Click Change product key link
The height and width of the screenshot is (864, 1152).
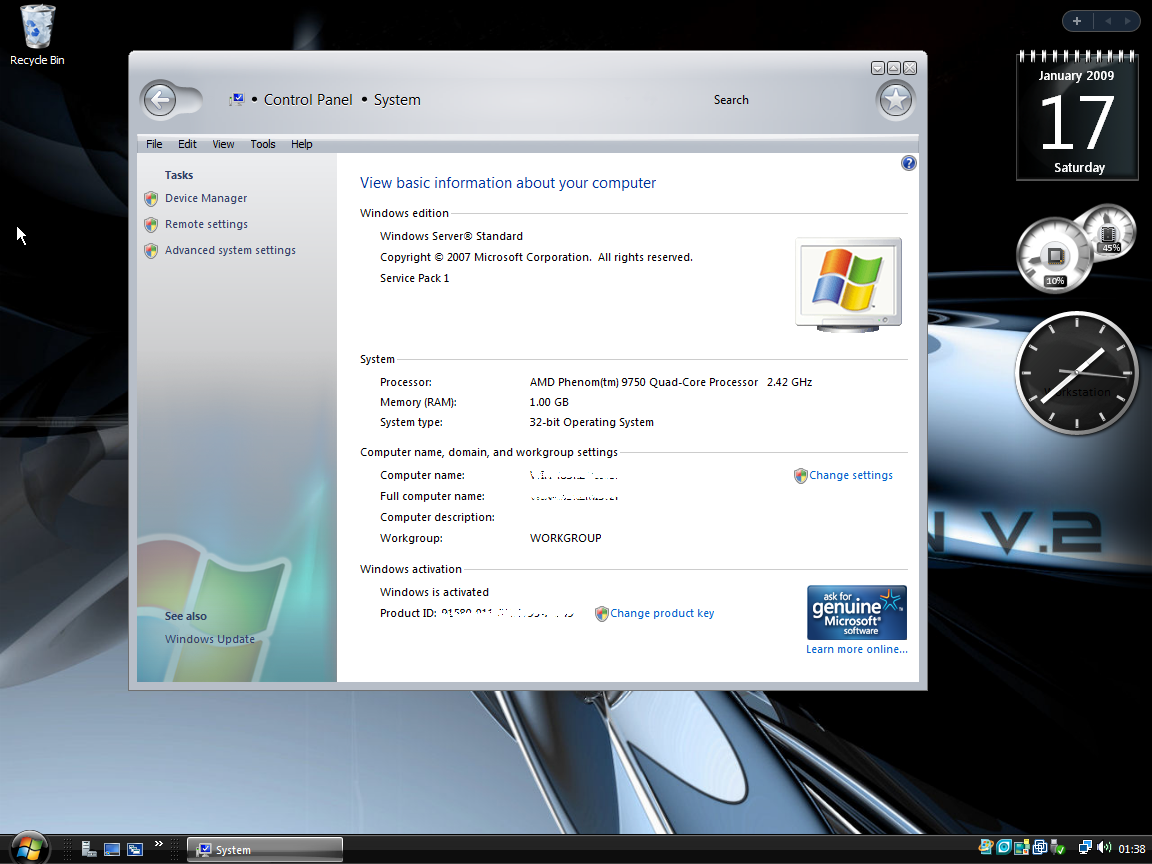tap(662, 613)
